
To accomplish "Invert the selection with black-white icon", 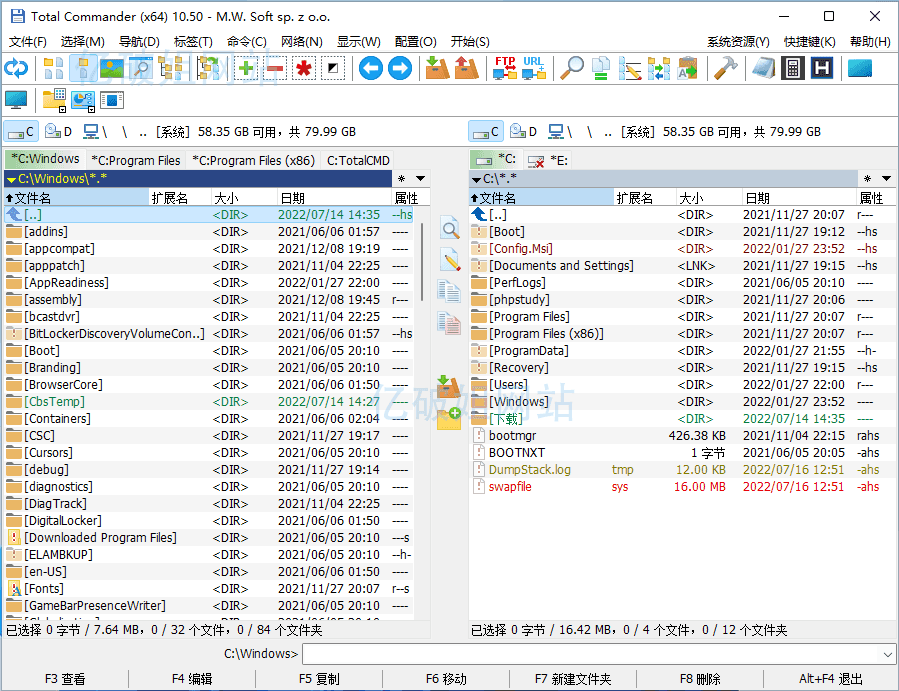I will pyautogui.click(x=333, y=69).
